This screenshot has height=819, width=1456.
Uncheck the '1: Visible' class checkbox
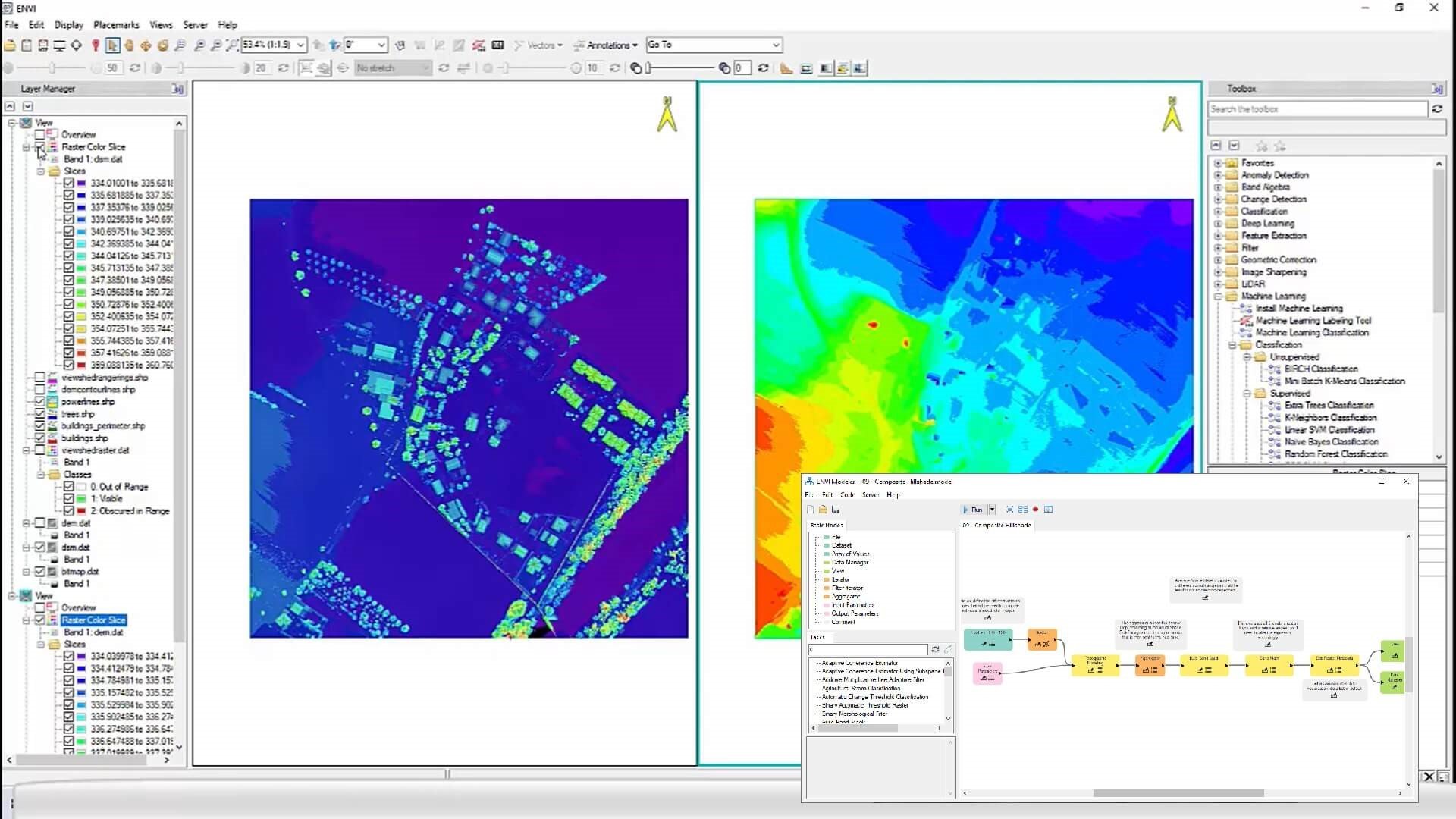69,499
